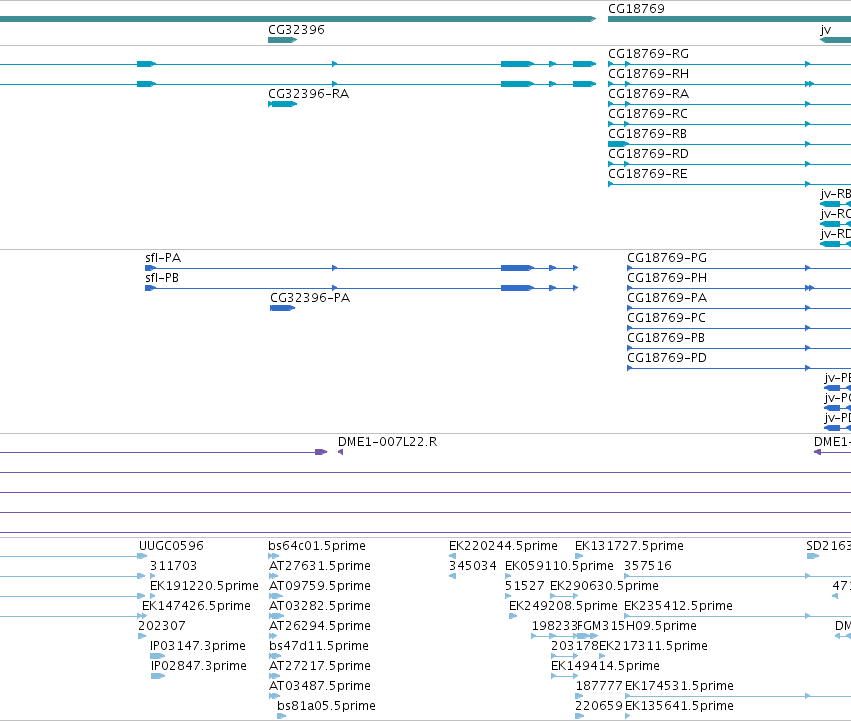
Task: Select protein CG18769-PB
Action: pyautogui.click(x=666, y=338)
